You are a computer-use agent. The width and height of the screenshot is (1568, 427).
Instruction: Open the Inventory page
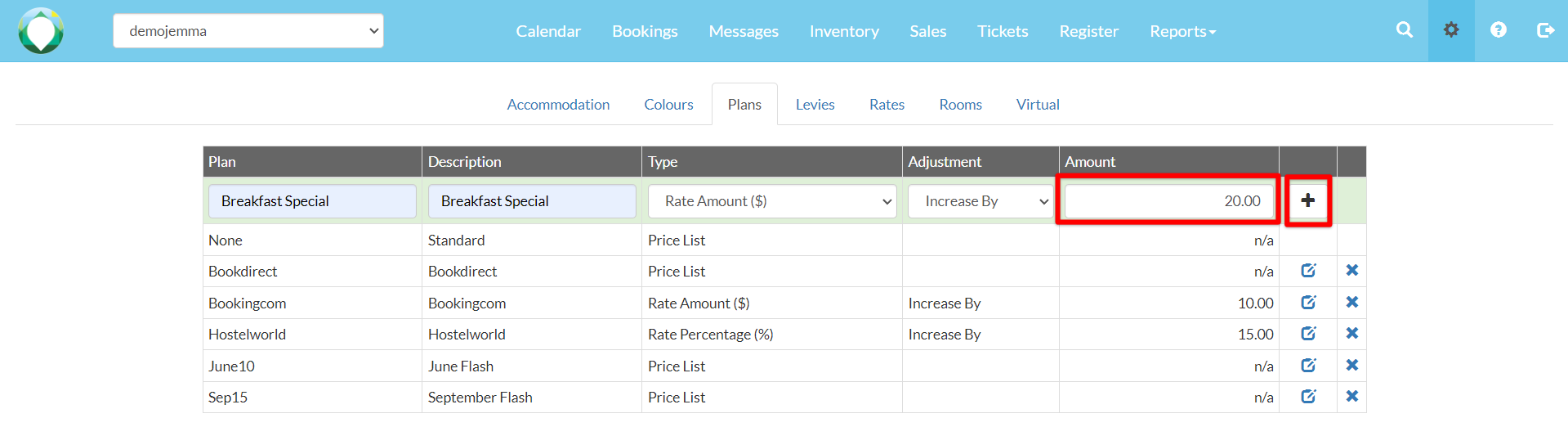[x=843, y=31]
